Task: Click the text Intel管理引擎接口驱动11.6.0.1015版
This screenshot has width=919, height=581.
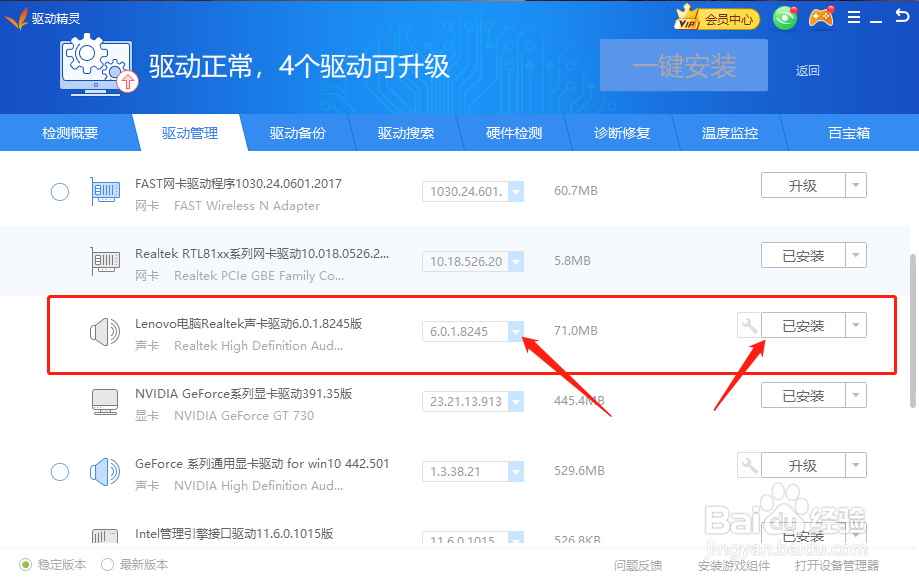Action: (234, 534)
